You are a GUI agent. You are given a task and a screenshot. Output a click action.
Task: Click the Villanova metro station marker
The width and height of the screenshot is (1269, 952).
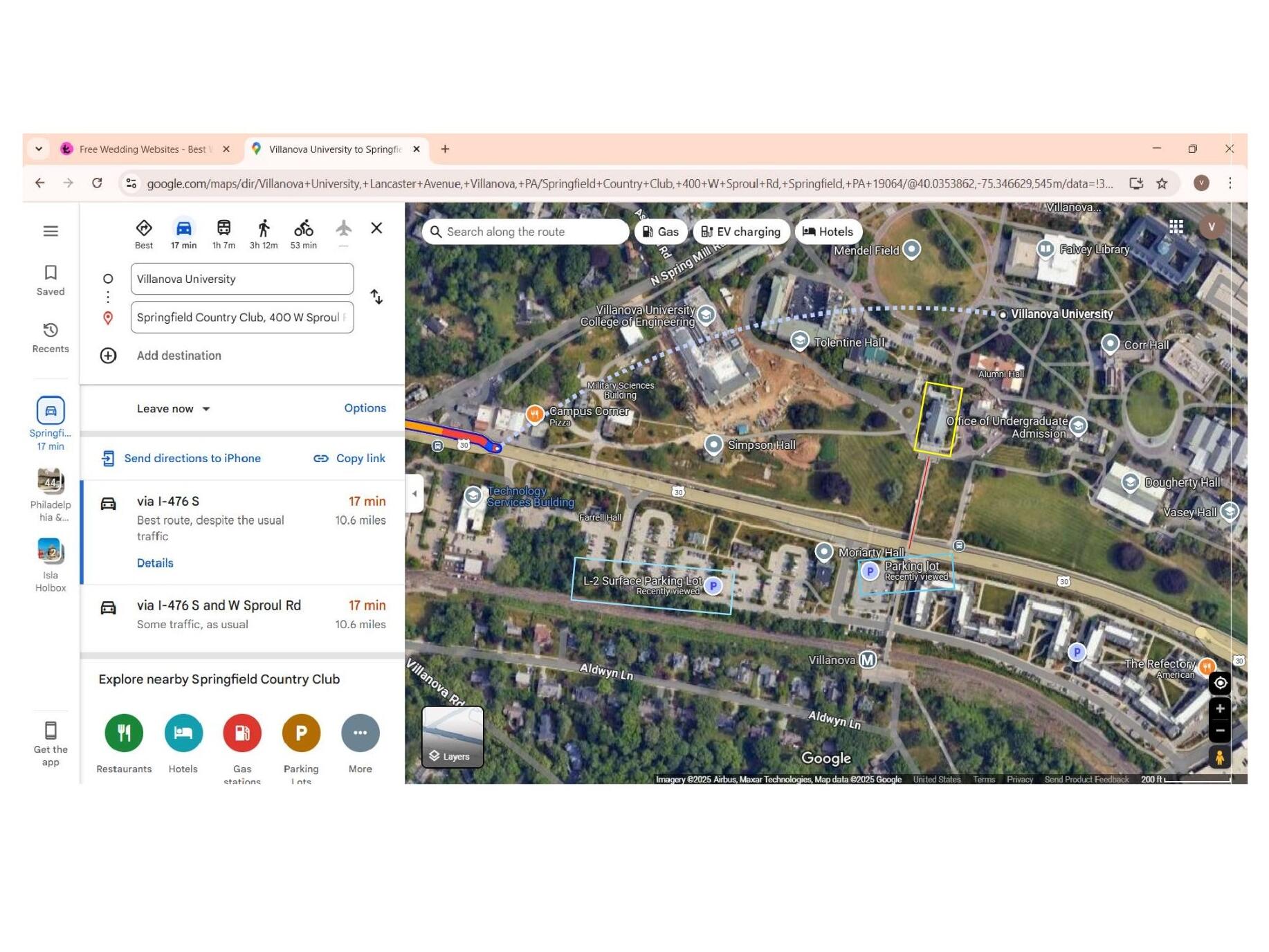[868, 660]
